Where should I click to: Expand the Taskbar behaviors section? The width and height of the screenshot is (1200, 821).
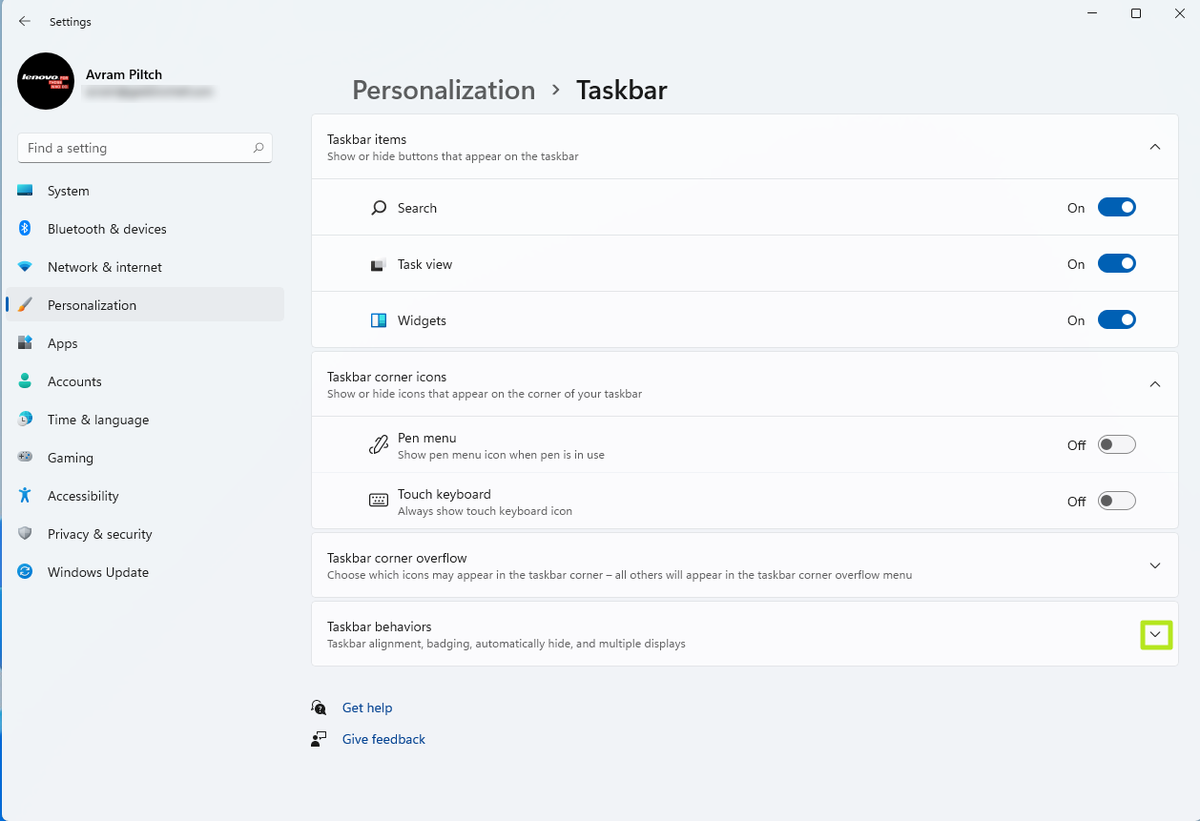tap(1156, 634)
